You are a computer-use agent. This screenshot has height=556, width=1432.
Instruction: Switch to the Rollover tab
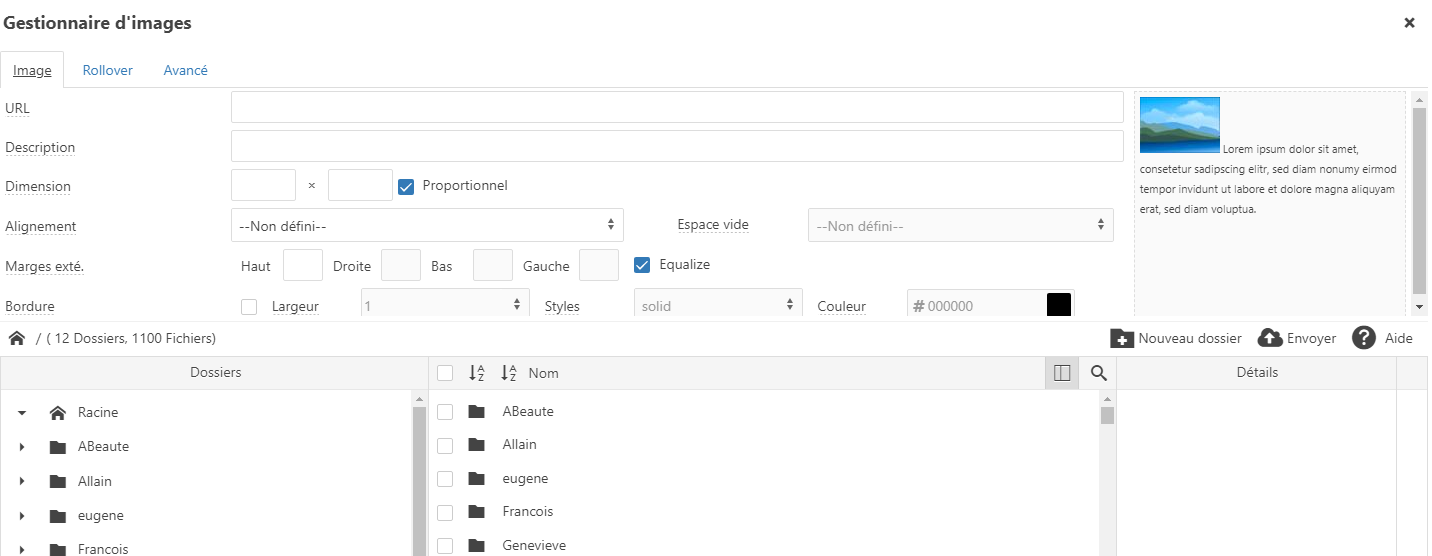[x=107, y=70]
